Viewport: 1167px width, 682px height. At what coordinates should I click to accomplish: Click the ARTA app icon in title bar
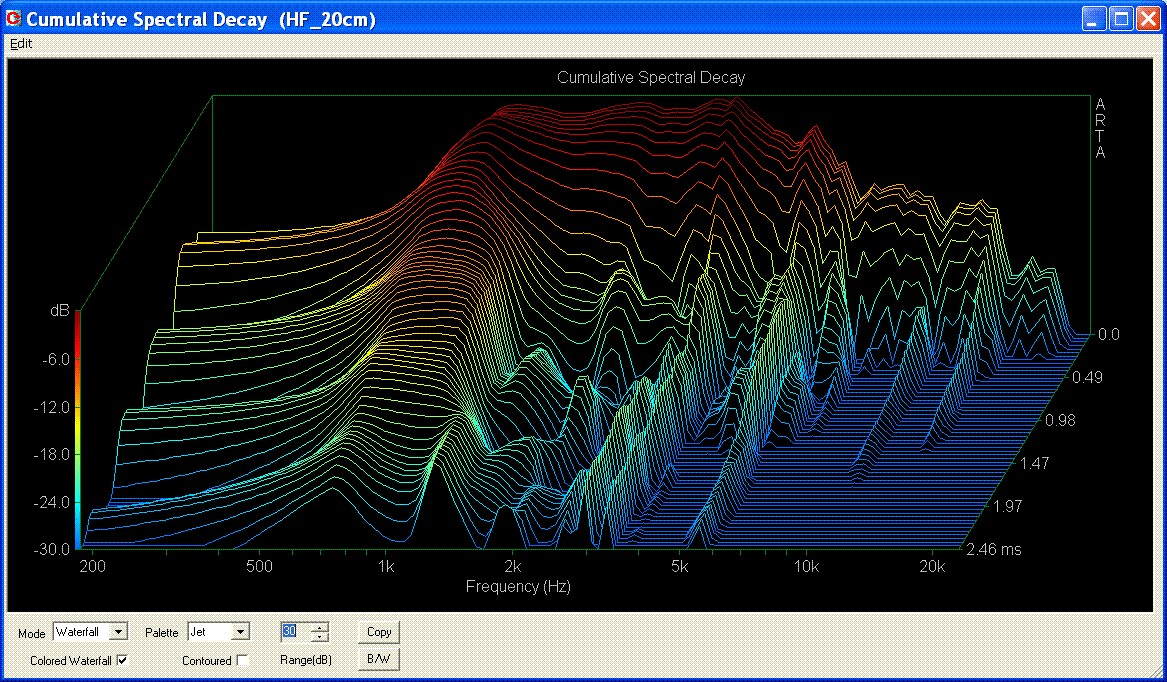[x=14, y=19]
